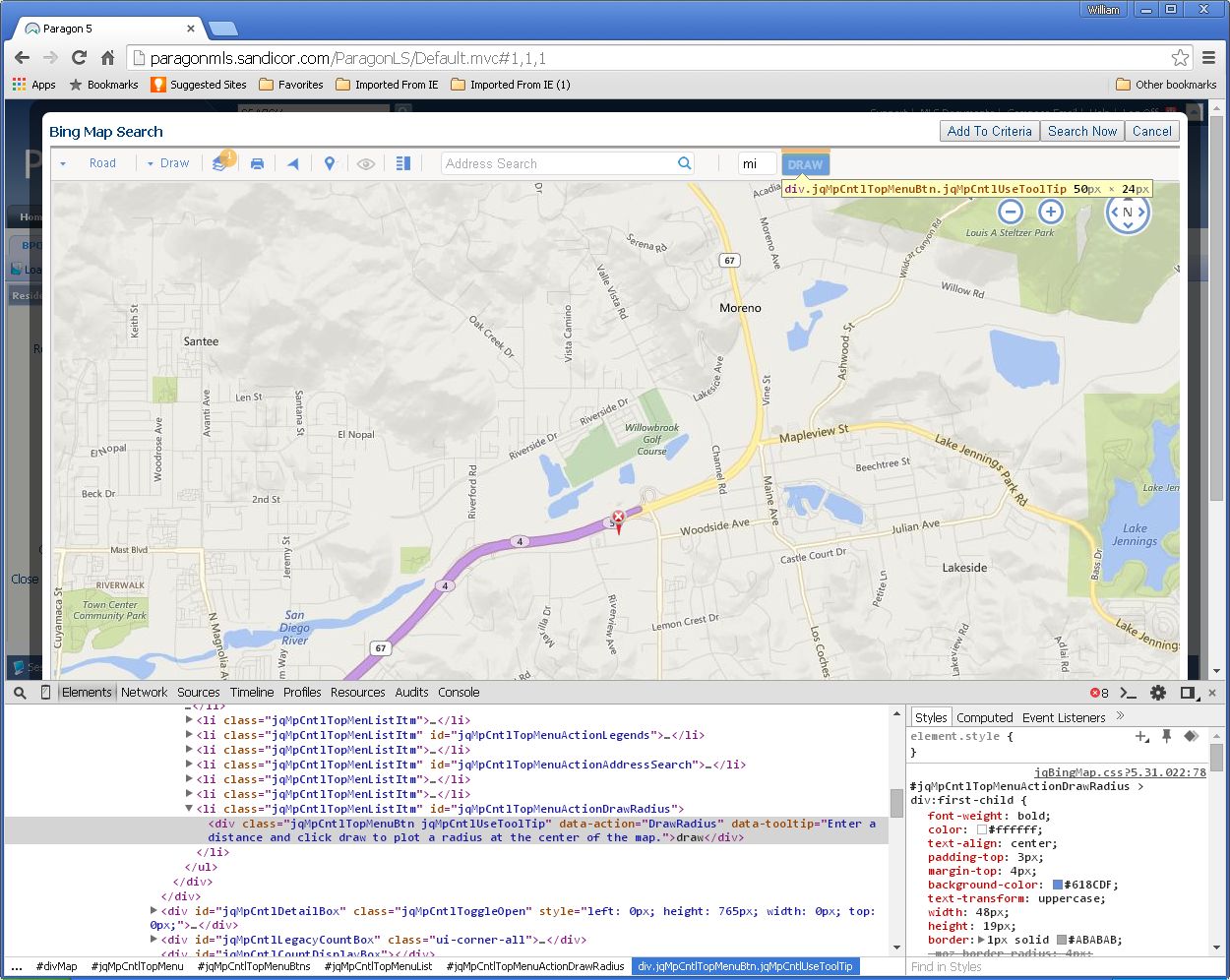
Task: Click the Animations diamond icon in Styles
Action: tap(1191, 736)
